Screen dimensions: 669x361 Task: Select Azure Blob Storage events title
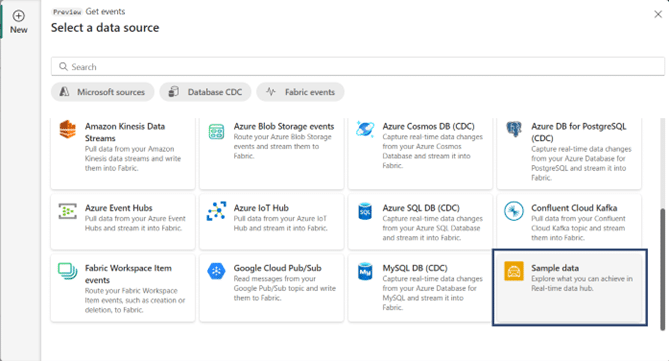point(284,126)
